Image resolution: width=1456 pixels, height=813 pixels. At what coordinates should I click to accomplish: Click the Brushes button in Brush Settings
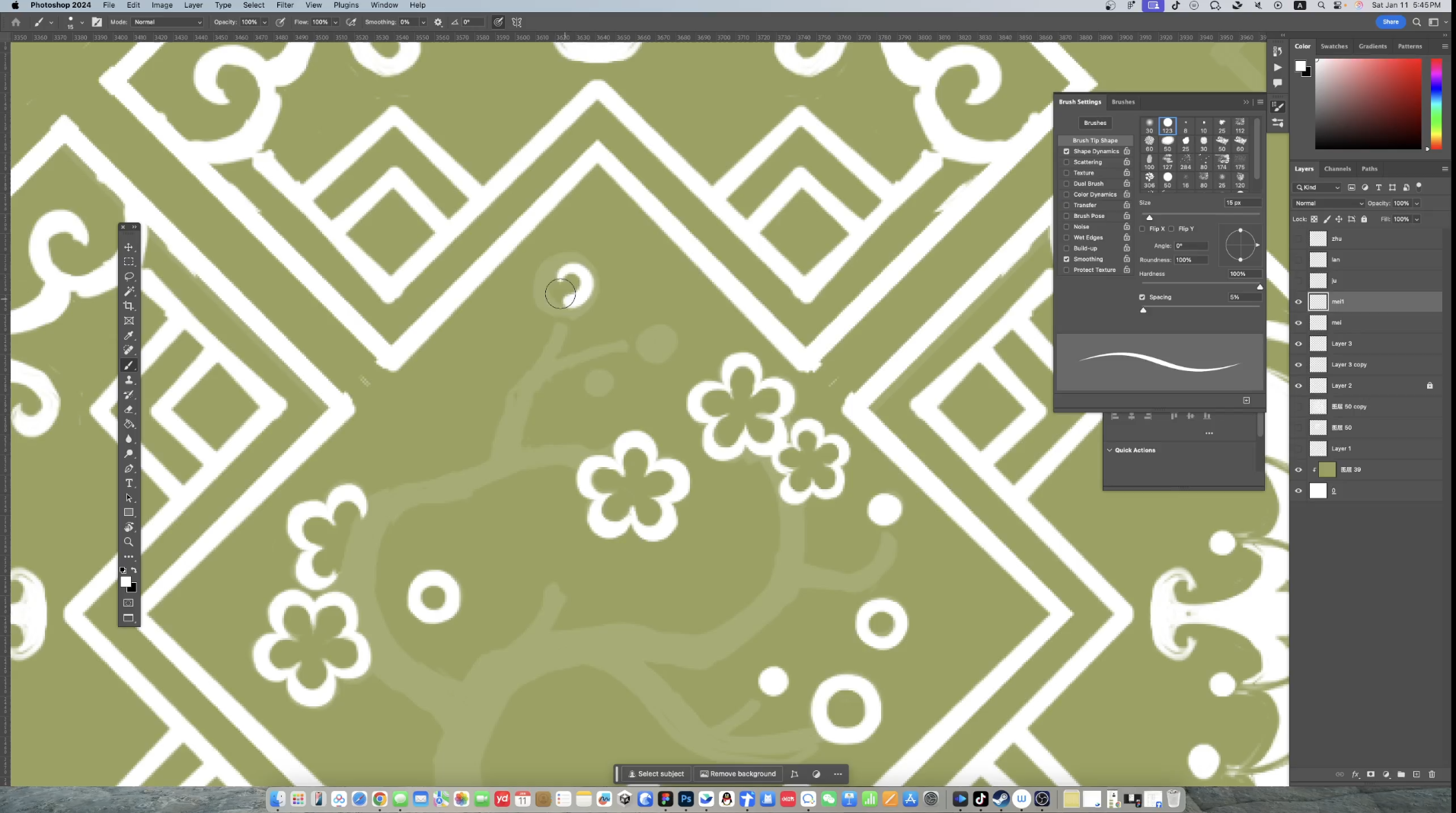tap(1095, 123)
